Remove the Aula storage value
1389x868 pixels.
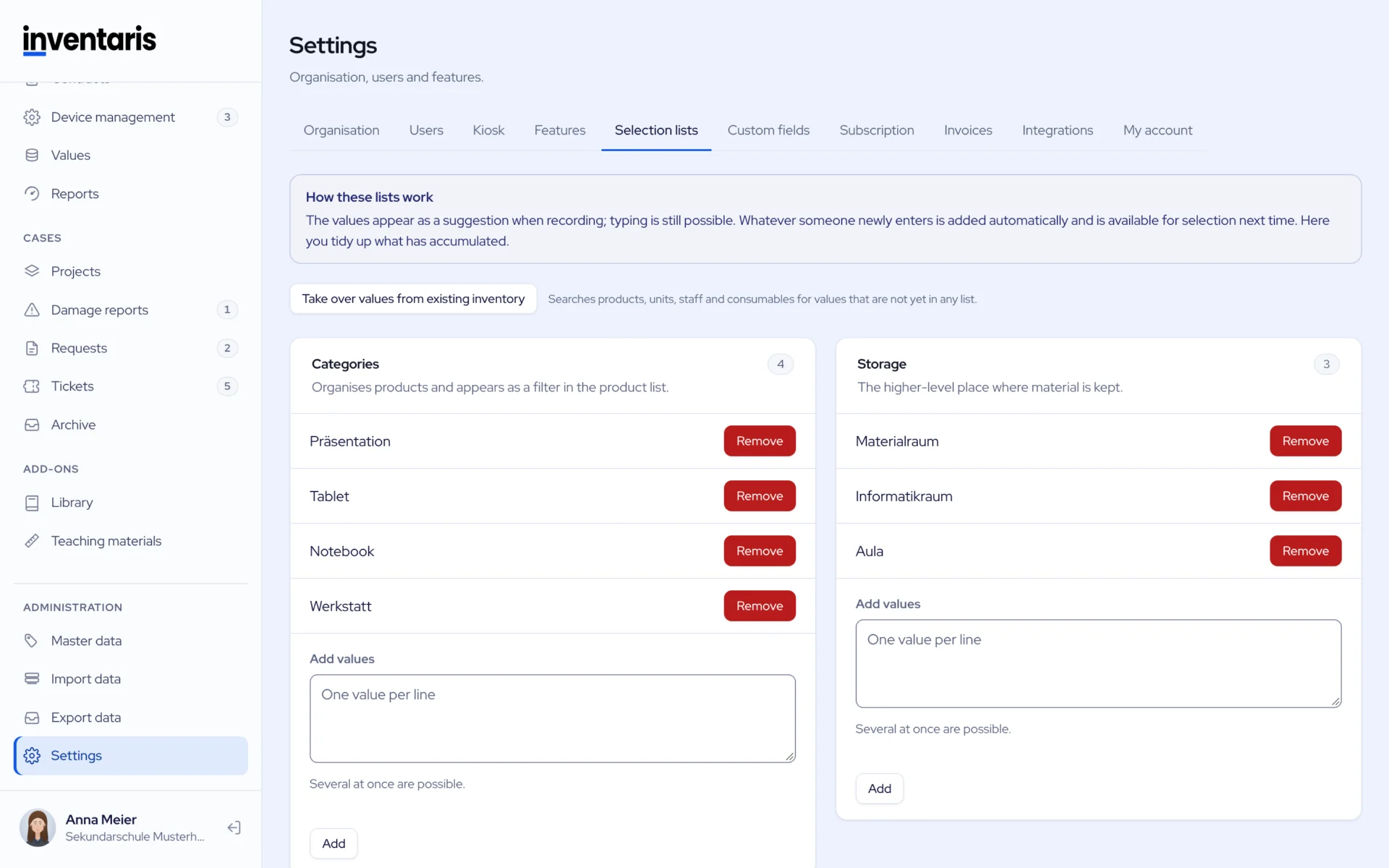(1305, 551)
